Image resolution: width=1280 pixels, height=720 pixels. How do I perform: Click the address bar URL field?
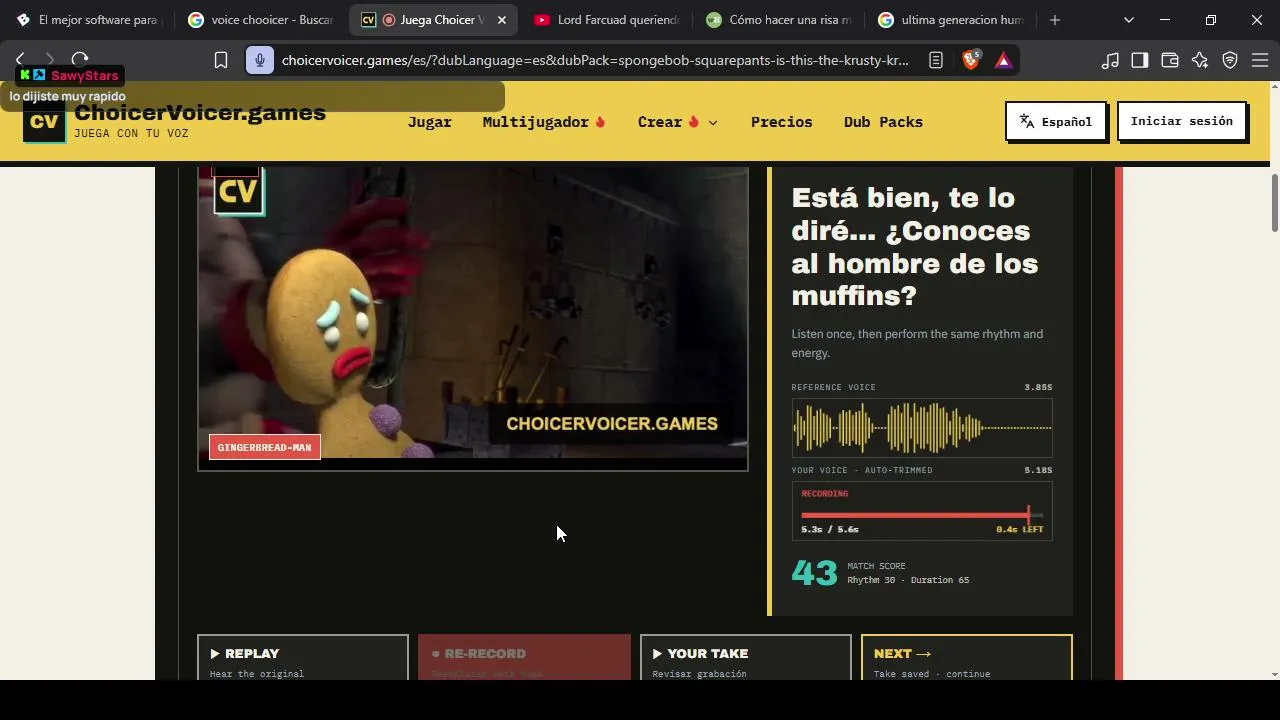pyautogui.click(x=595, y=60)
